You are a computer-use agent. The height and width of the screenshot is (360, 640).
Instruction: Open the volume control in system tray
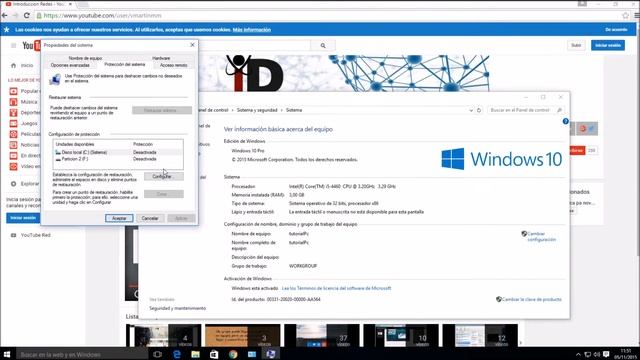(597, 354)
